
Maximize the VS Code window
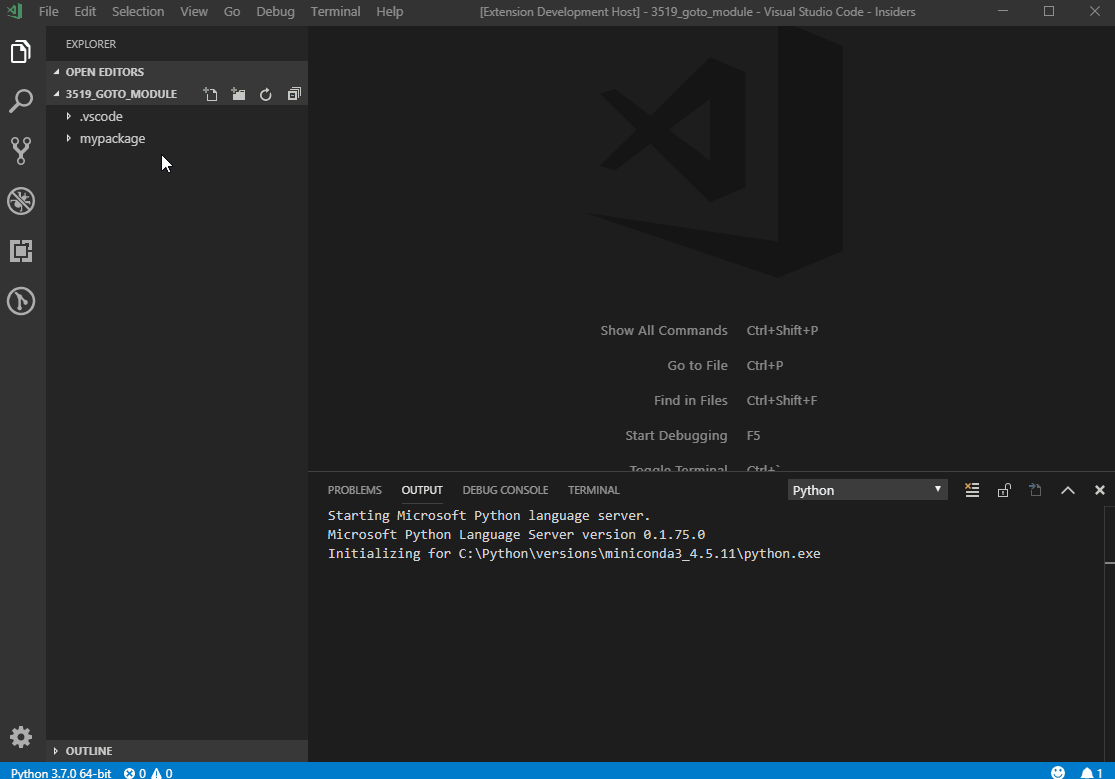click(x=1049, y=11)
